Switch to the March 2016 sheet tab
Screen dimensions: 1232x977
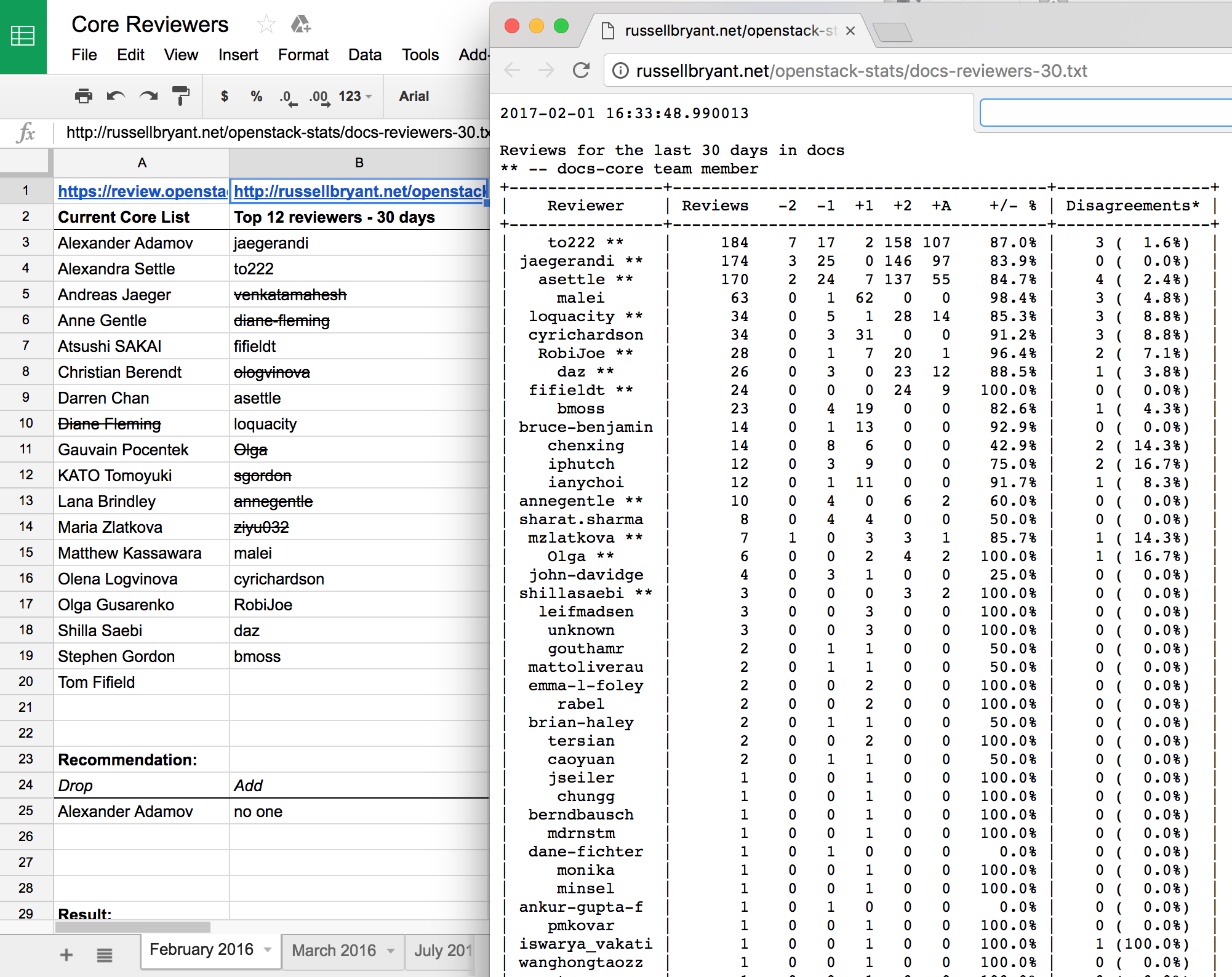[x=334, y=951]
